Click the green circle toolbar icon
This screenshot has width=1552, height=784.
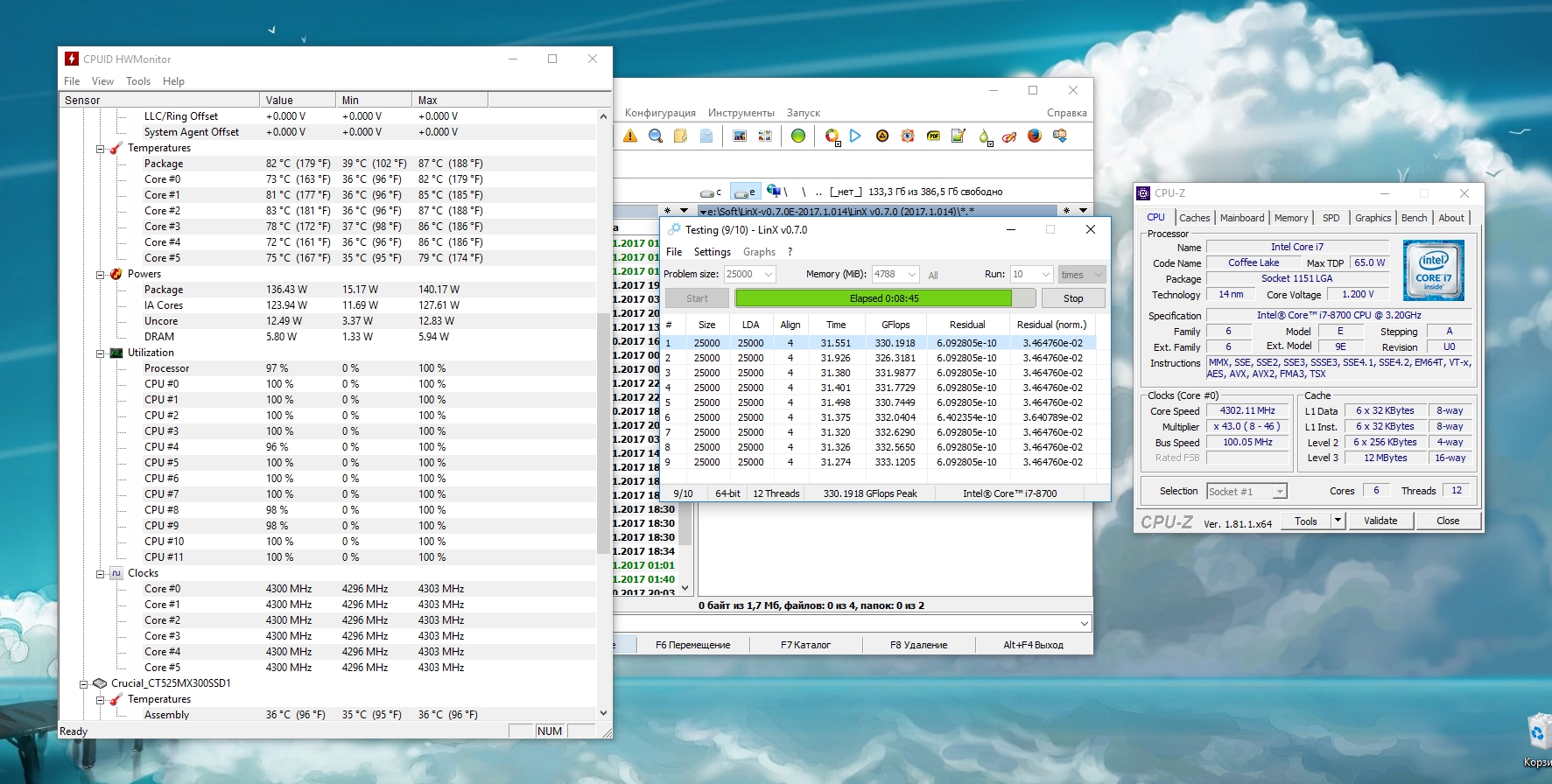(798, 136)
